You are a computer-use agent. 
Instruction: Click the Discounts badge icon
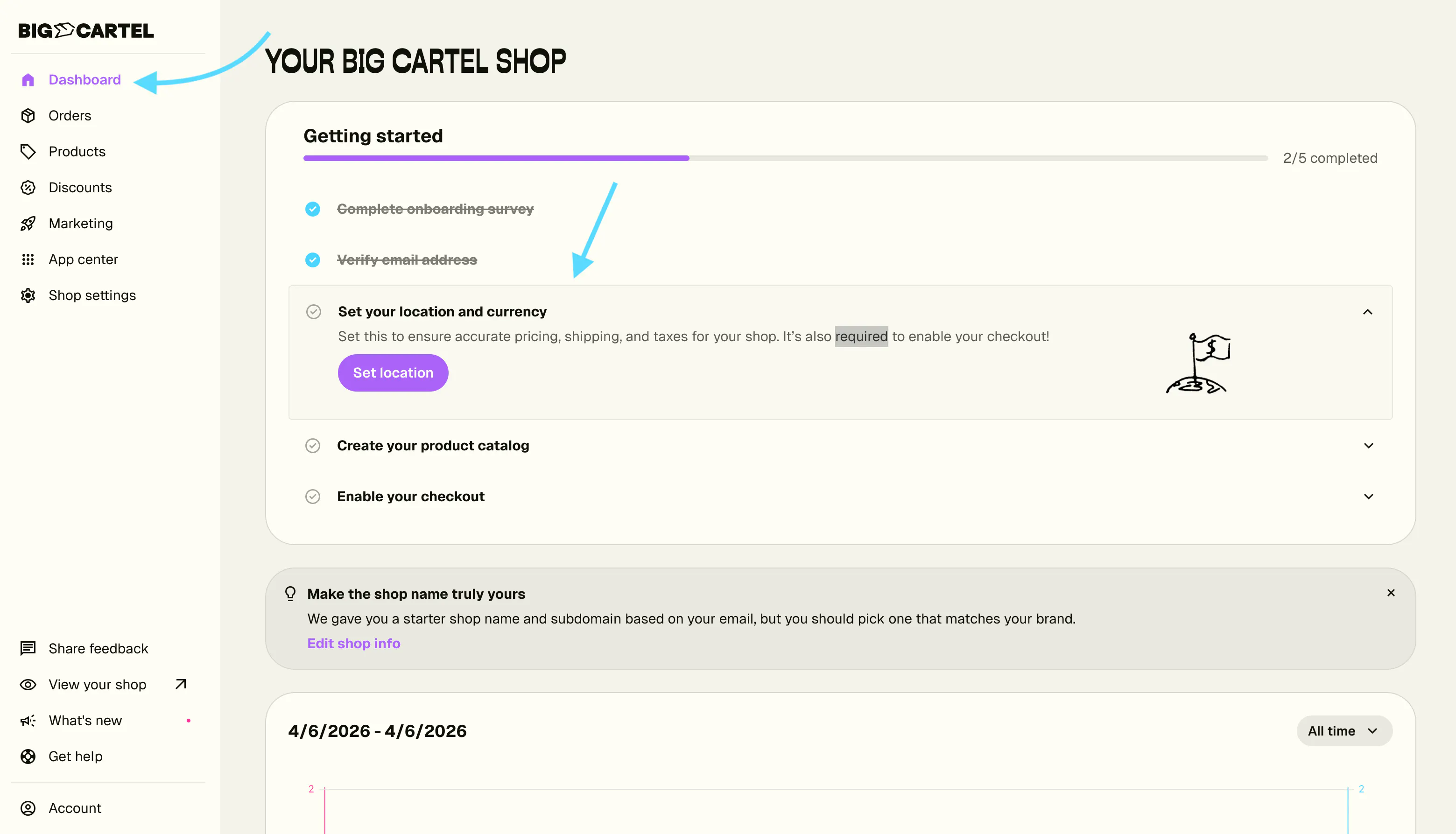(28, 188)
